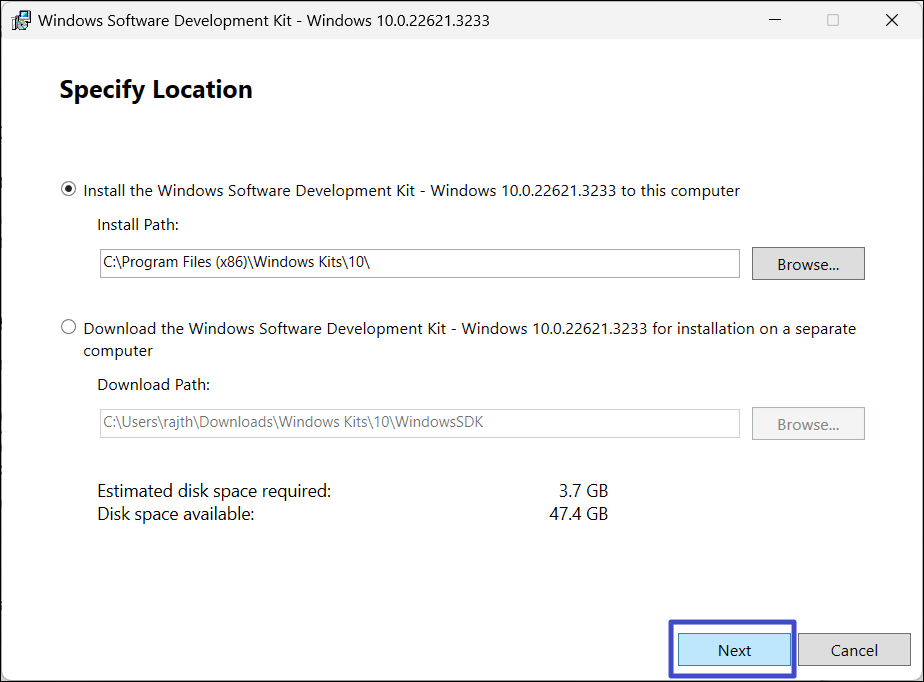
Task: Click the installer icon in the title bar
Action: 20,20
